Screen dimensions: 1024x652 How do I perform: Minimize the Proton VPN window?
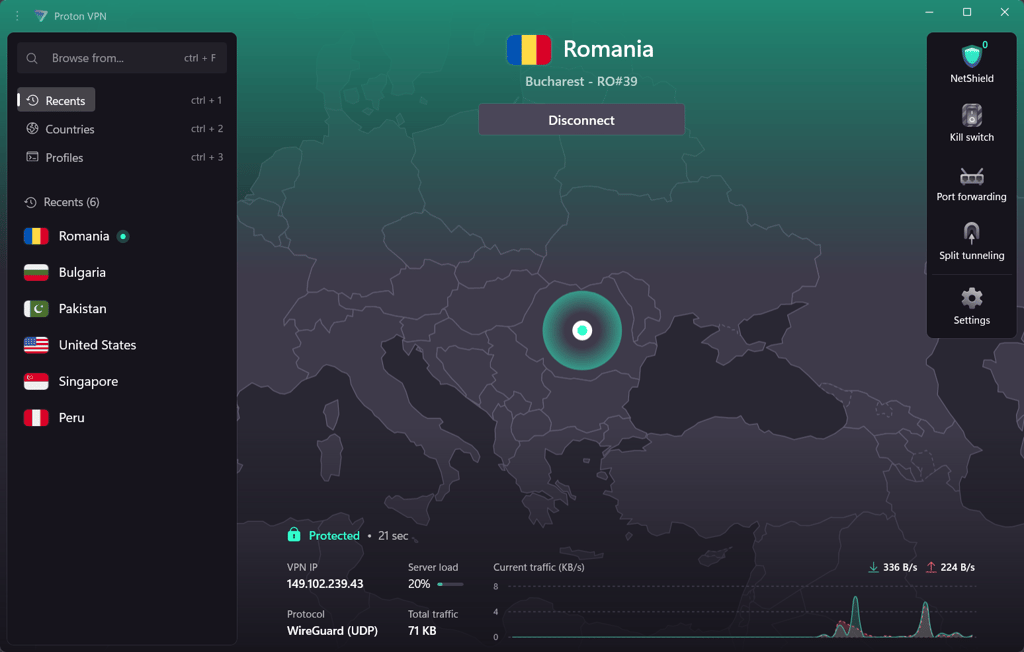click(x=929, y=12)
